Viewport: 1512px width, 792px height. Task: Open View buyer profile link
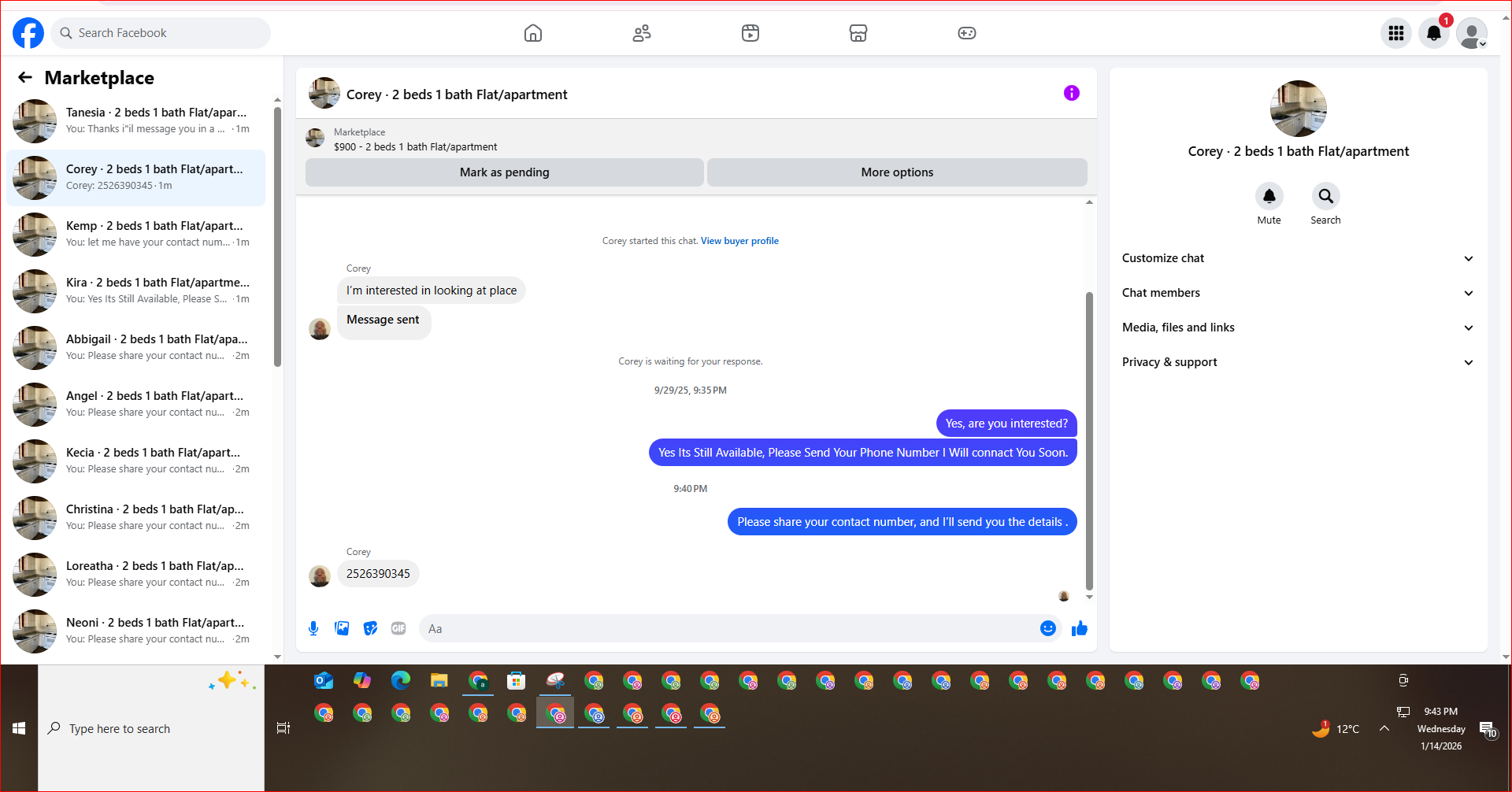(739, 241)
